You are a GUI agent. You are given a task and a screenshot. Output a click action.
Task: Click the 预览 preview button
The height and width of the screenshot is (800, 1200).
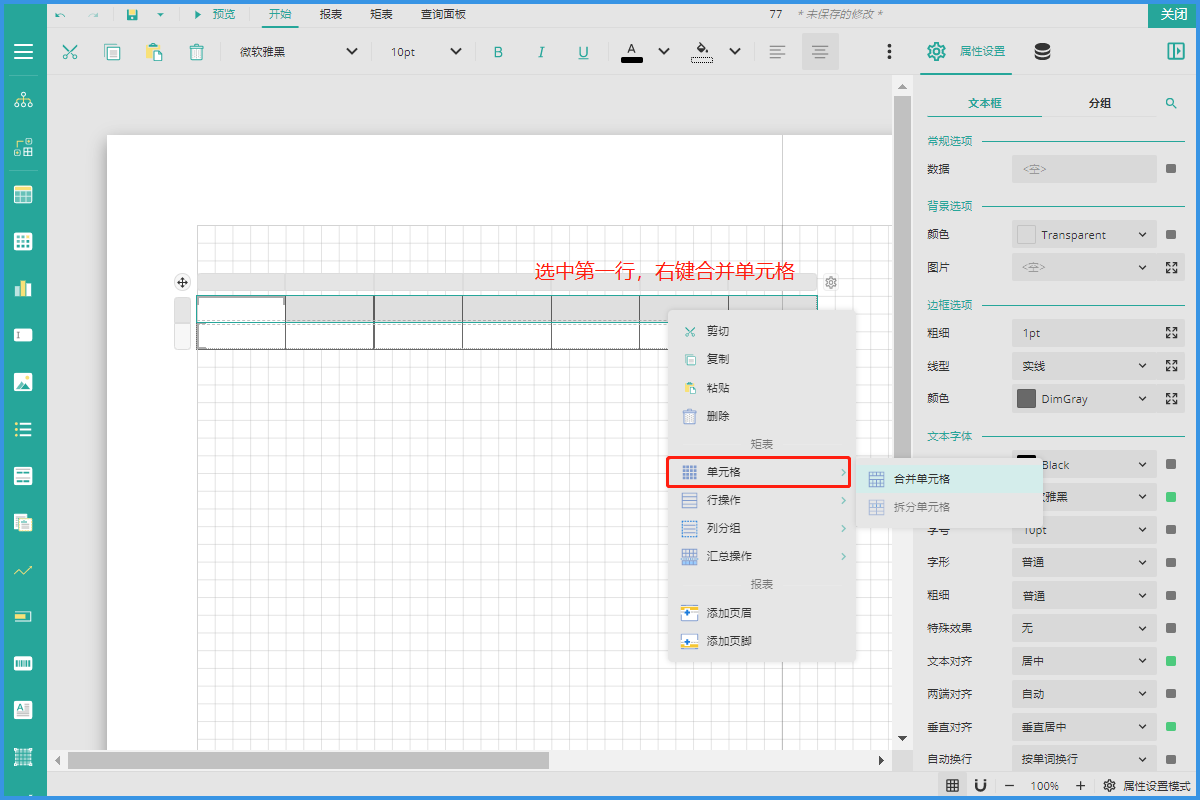point(214,14)
